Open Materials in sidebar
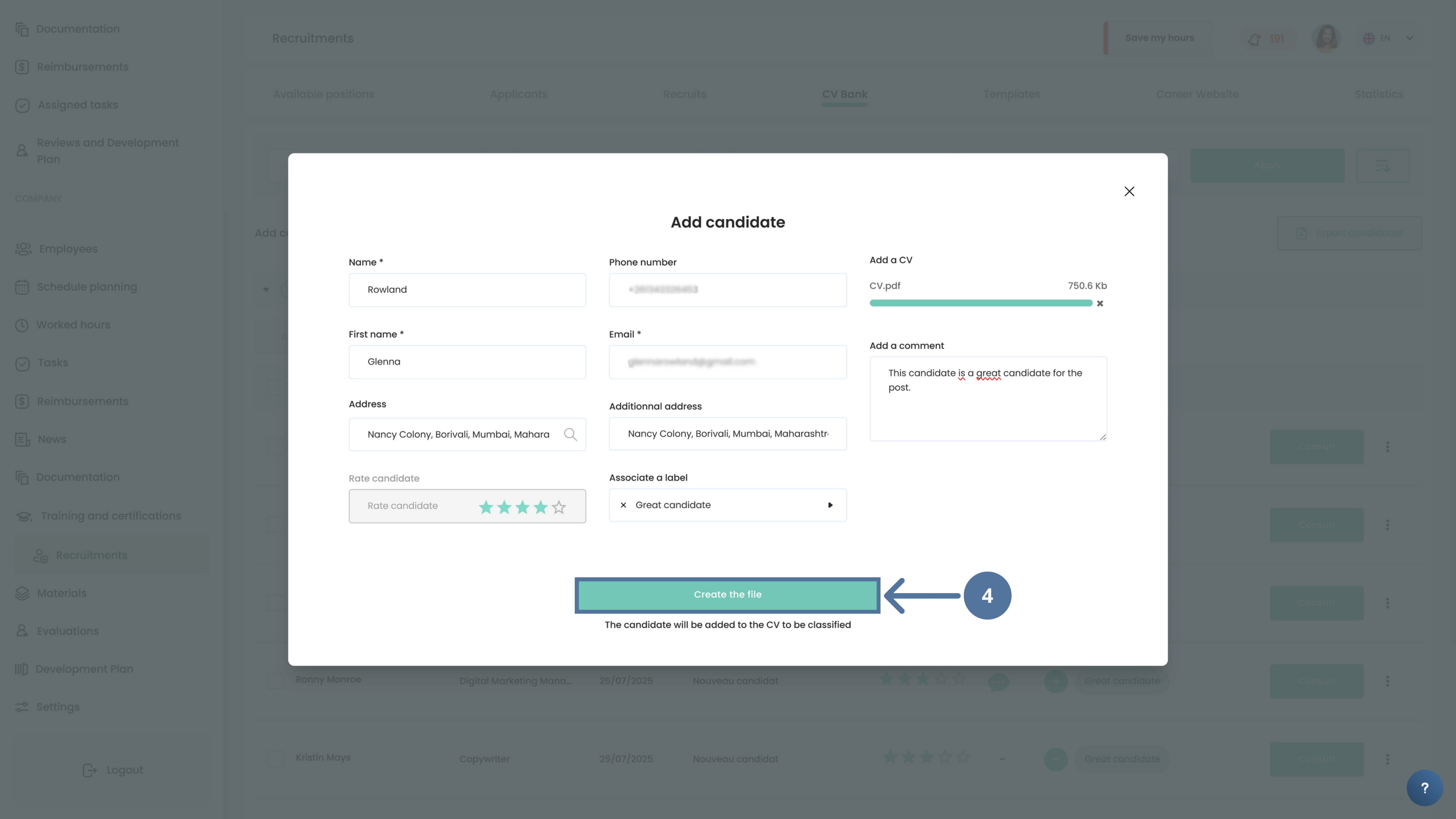Screen dimensions: 1456x819 click(x=51, y=593)
